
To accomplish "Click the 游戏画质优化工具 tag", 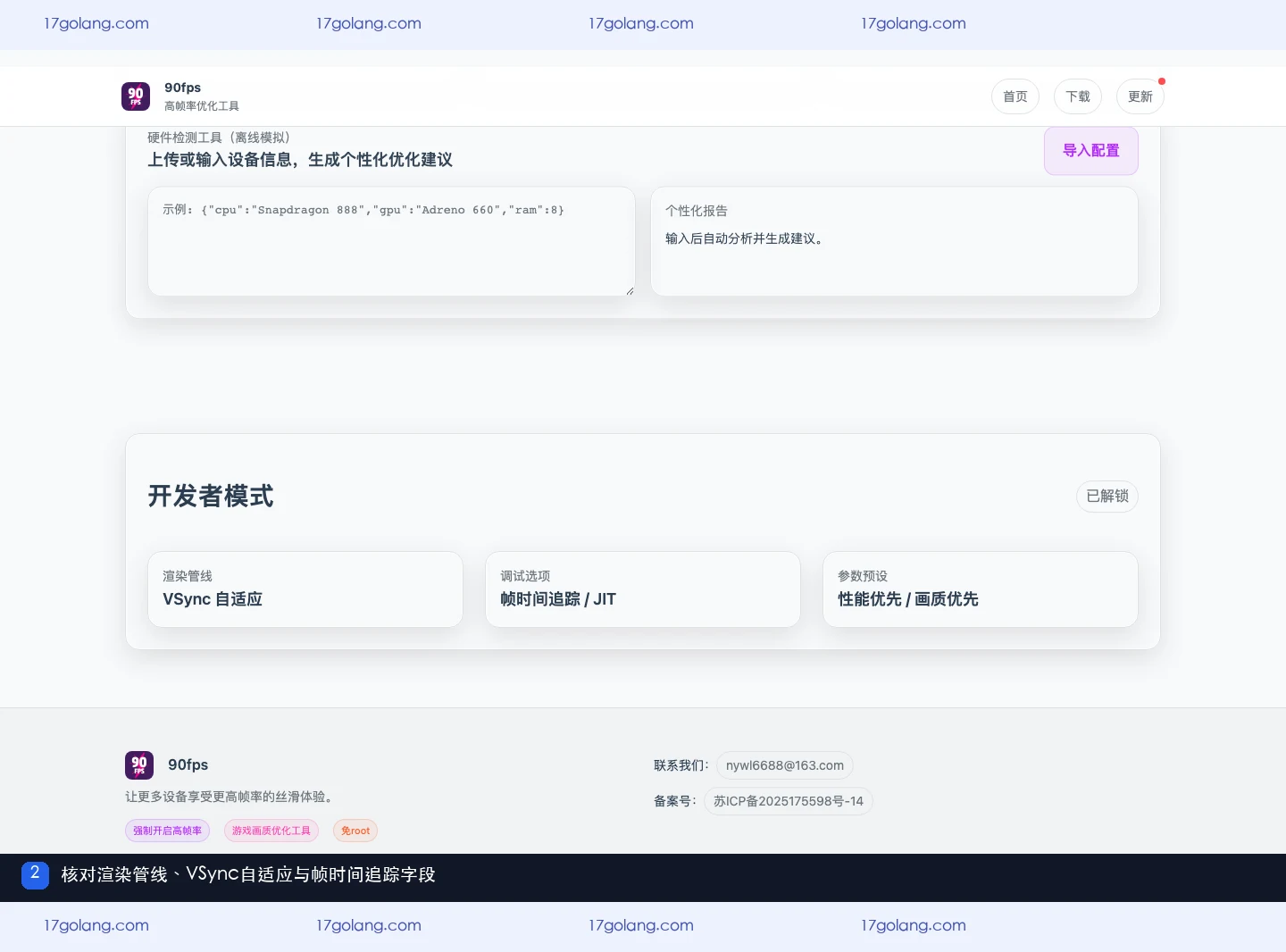I will tap(271, 831).
